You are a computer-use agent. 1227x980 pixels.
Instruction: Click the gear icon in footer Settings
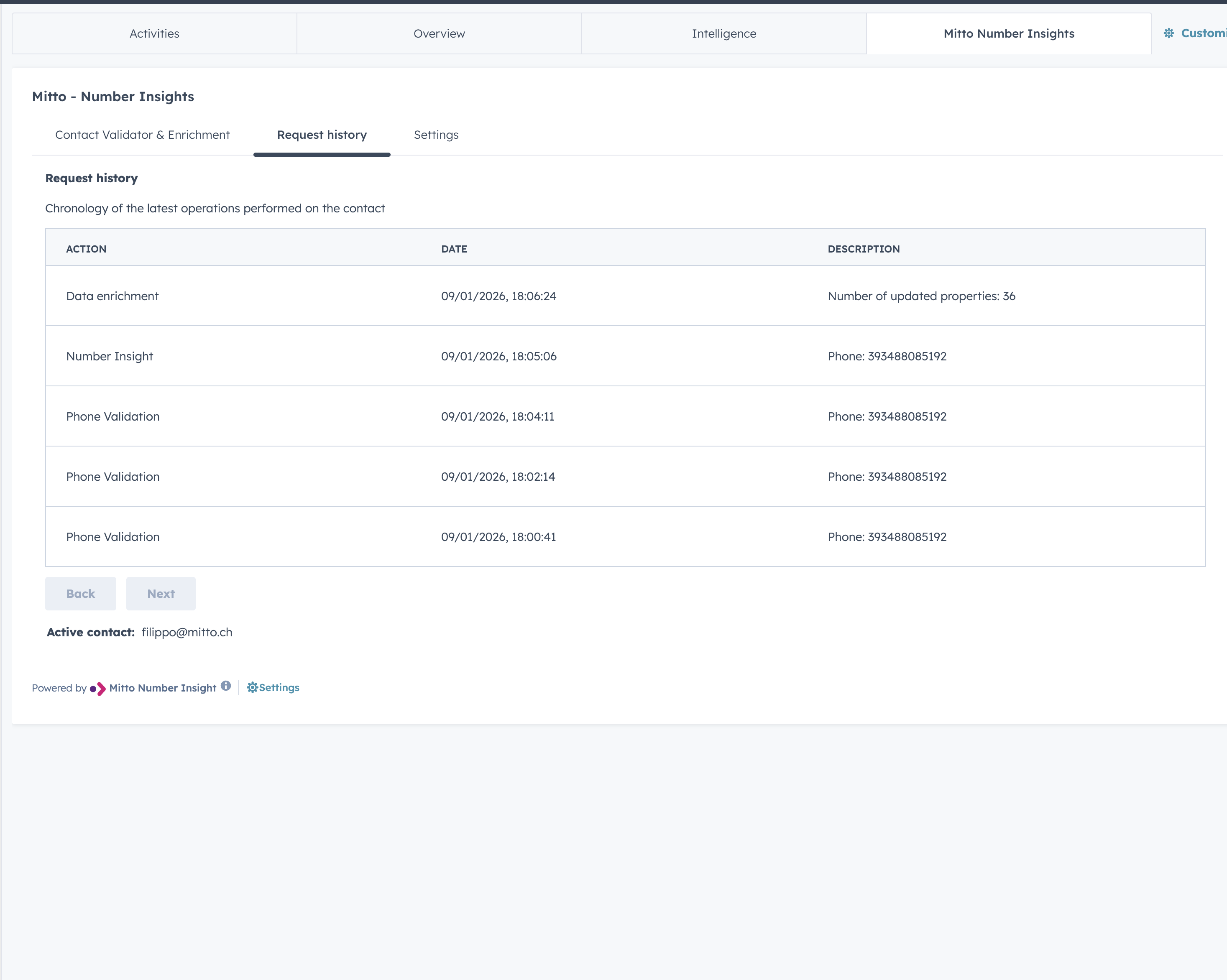click(252, 687)
